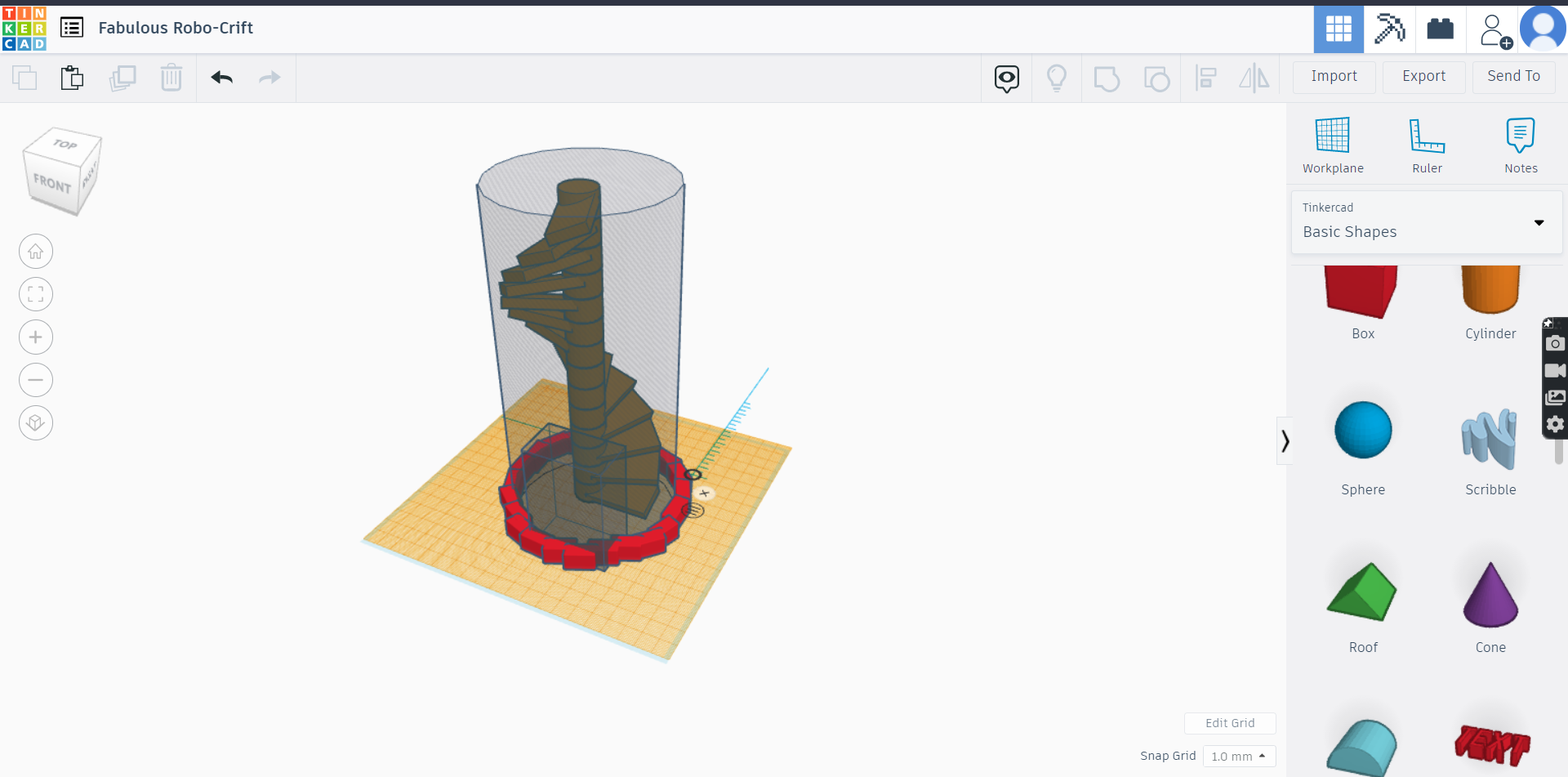Viewport: 1568px width, 777px height.
Task: Open the Workplane tool
Action: (1333, 143)
